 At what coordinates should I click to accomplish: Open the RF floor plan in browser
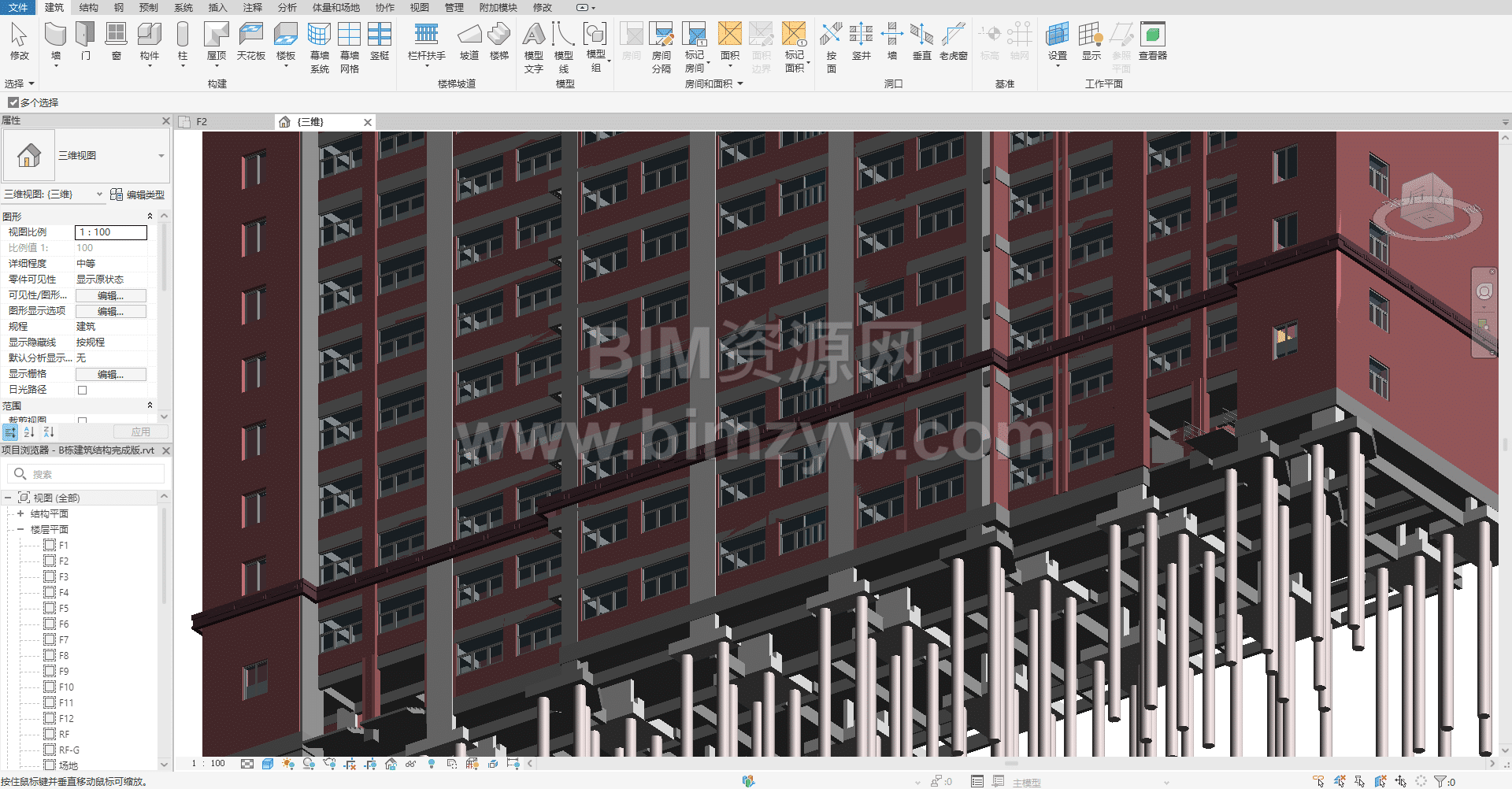pyautogui.click(x=64, y=734)
